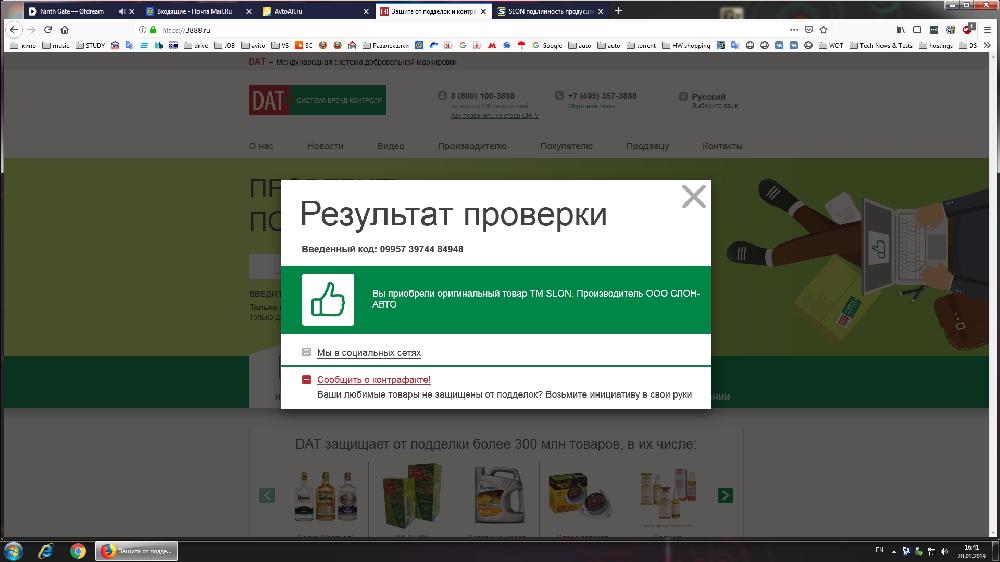The height and width of the screenshot is (562, 1000).
Task: Open the JOB bookmarks folder
Action: pyautogui.click(x=224, y=45)
